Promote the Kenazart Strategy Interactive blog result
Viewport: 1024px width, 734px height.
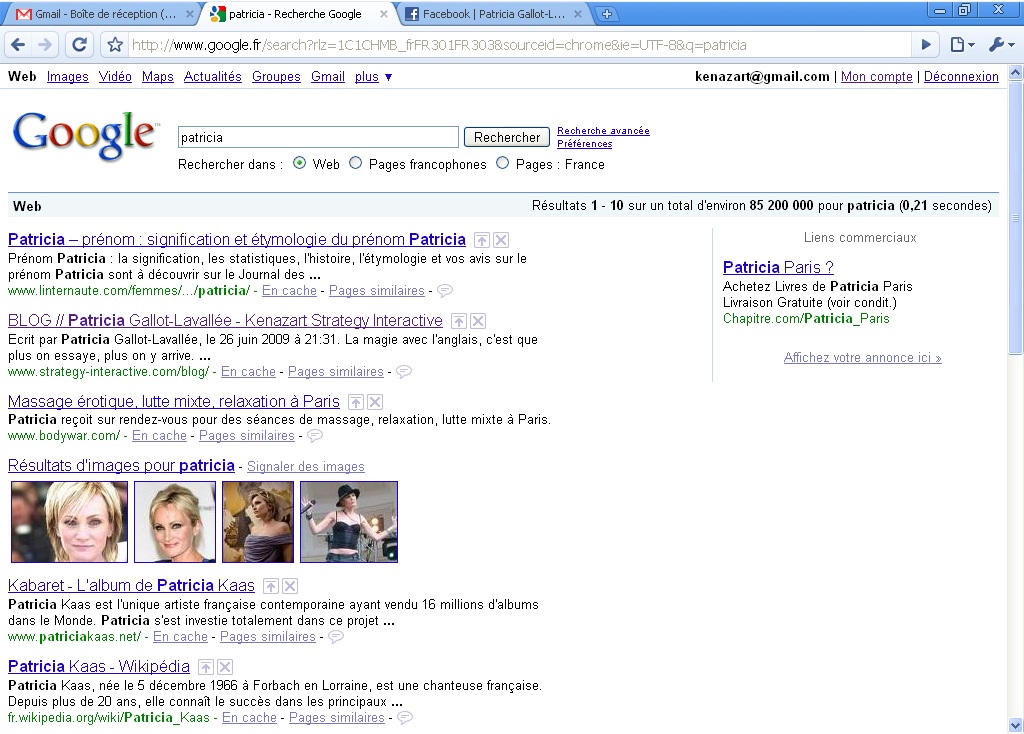coord(458,321)
